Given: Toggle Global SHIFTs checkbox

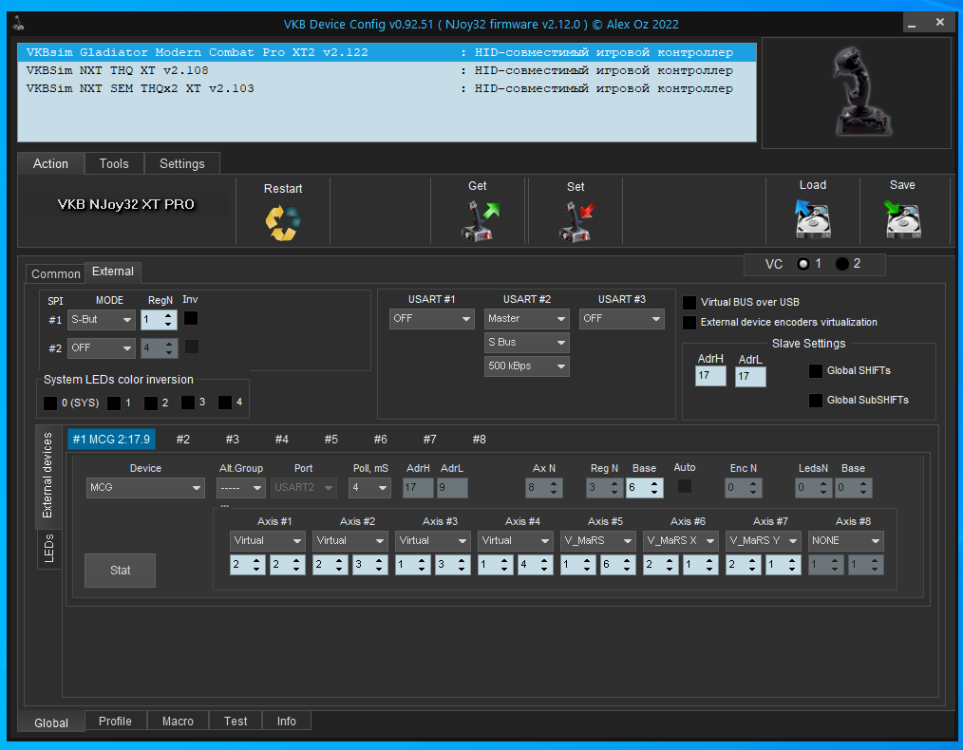Looking at the screenshot, I should (816, 371).
